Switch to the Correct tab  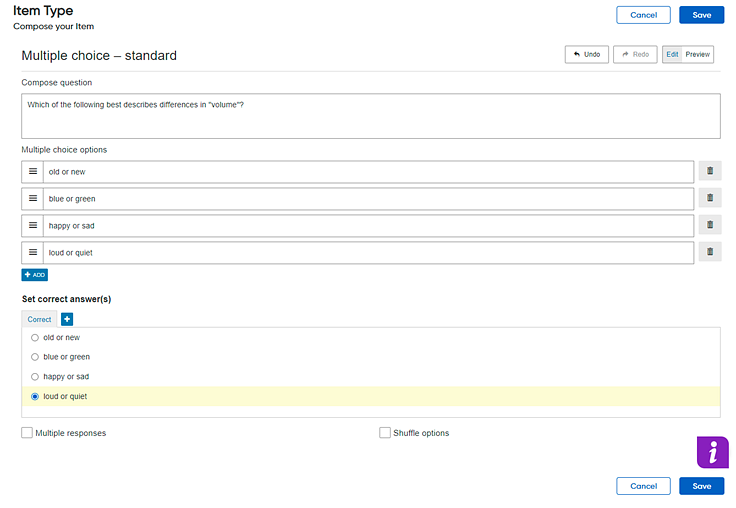click(39, 319)
